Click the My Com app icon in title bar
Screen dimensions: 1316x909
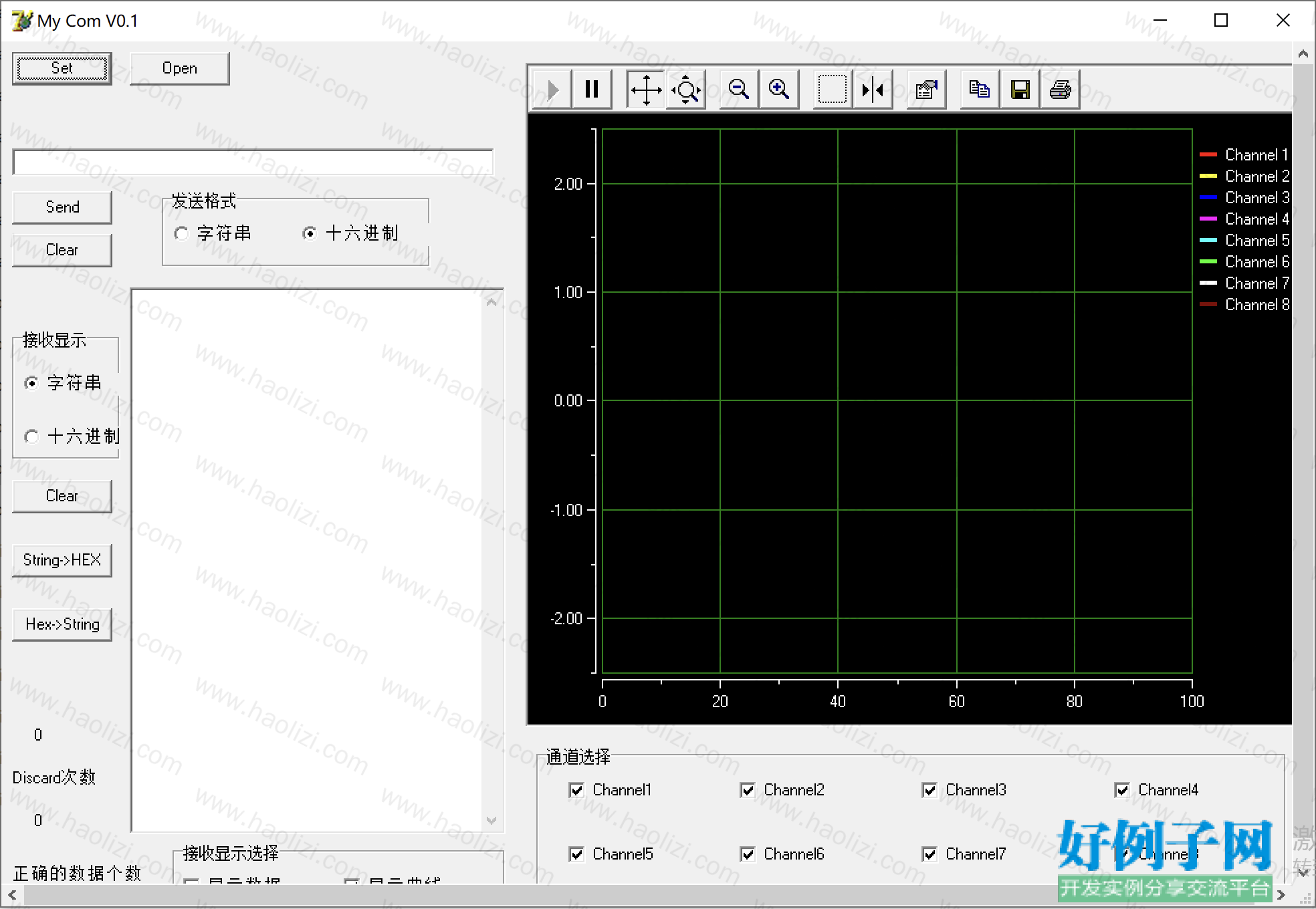[21, 21]
